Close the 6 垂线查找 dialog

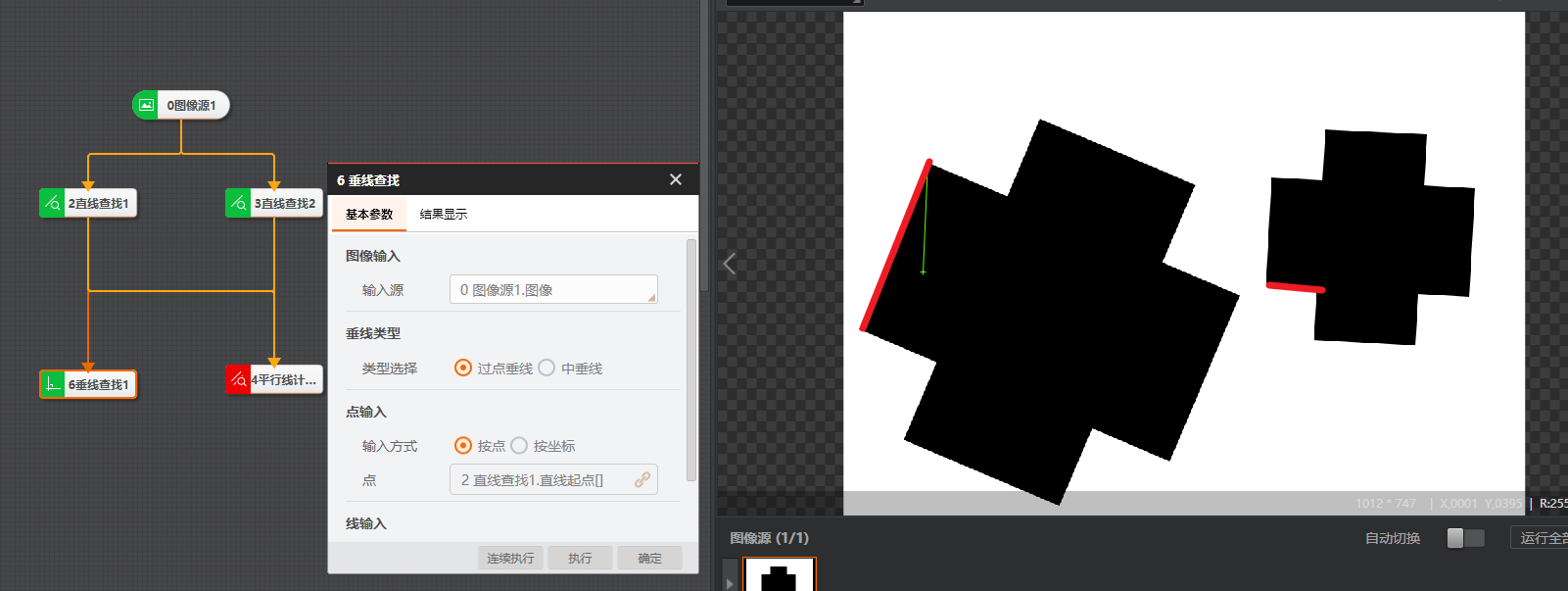[x=676, y=179]
